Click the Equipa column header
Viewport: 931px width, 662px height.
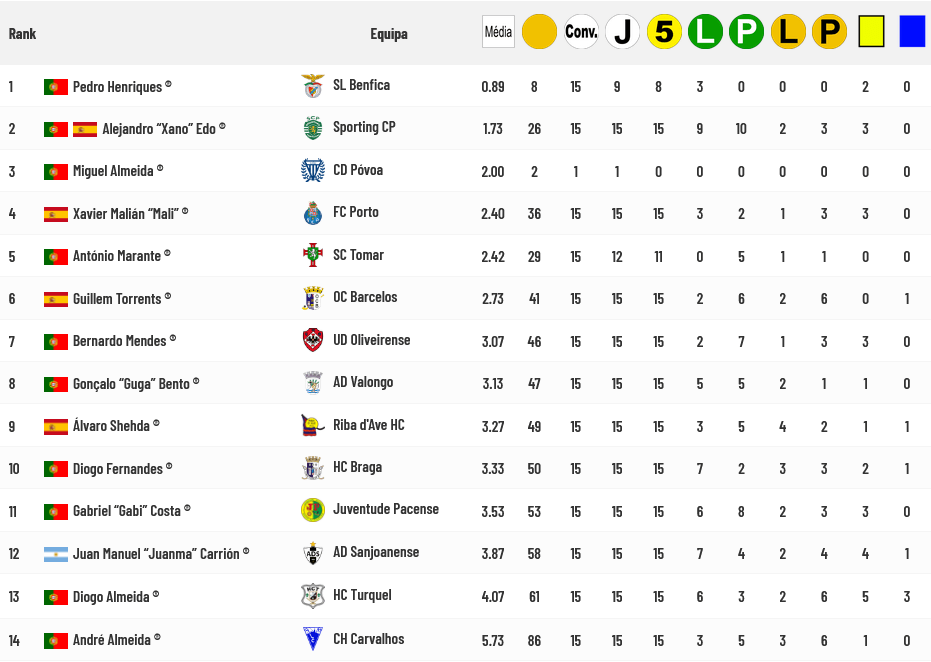click(x=389, y=34)
